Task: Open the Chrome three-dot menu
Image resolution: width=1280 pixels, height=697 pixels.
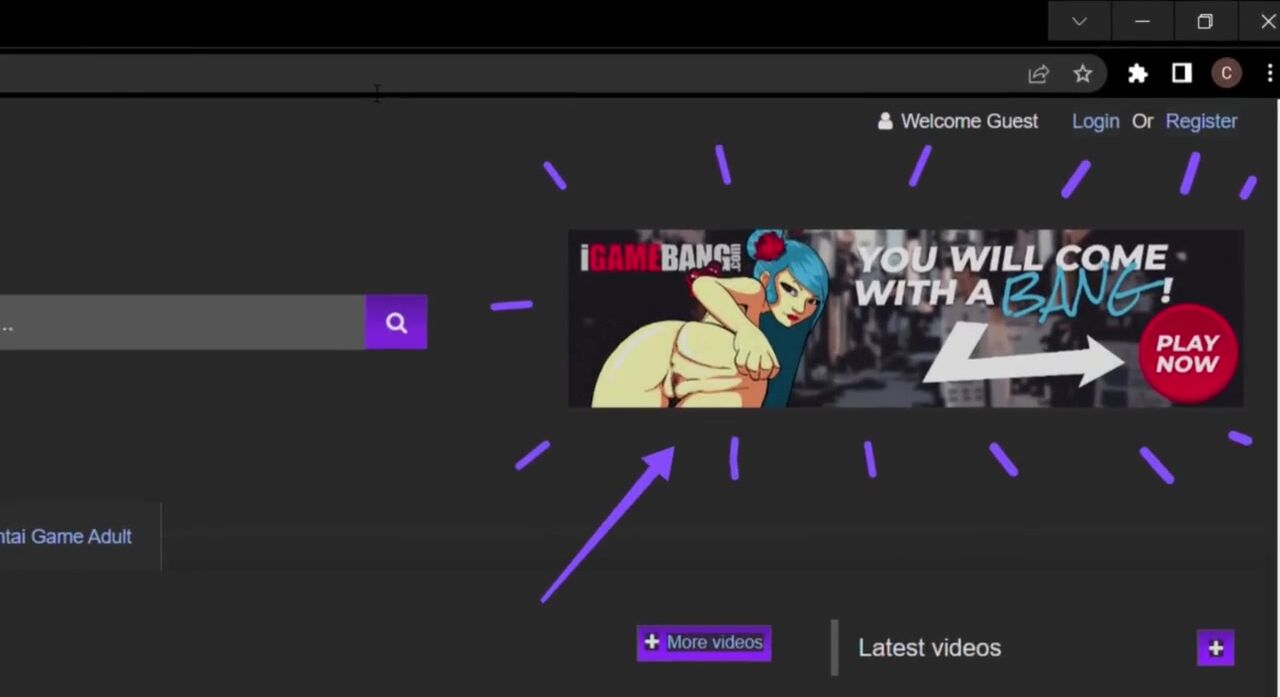Action: click(1269, 74)
